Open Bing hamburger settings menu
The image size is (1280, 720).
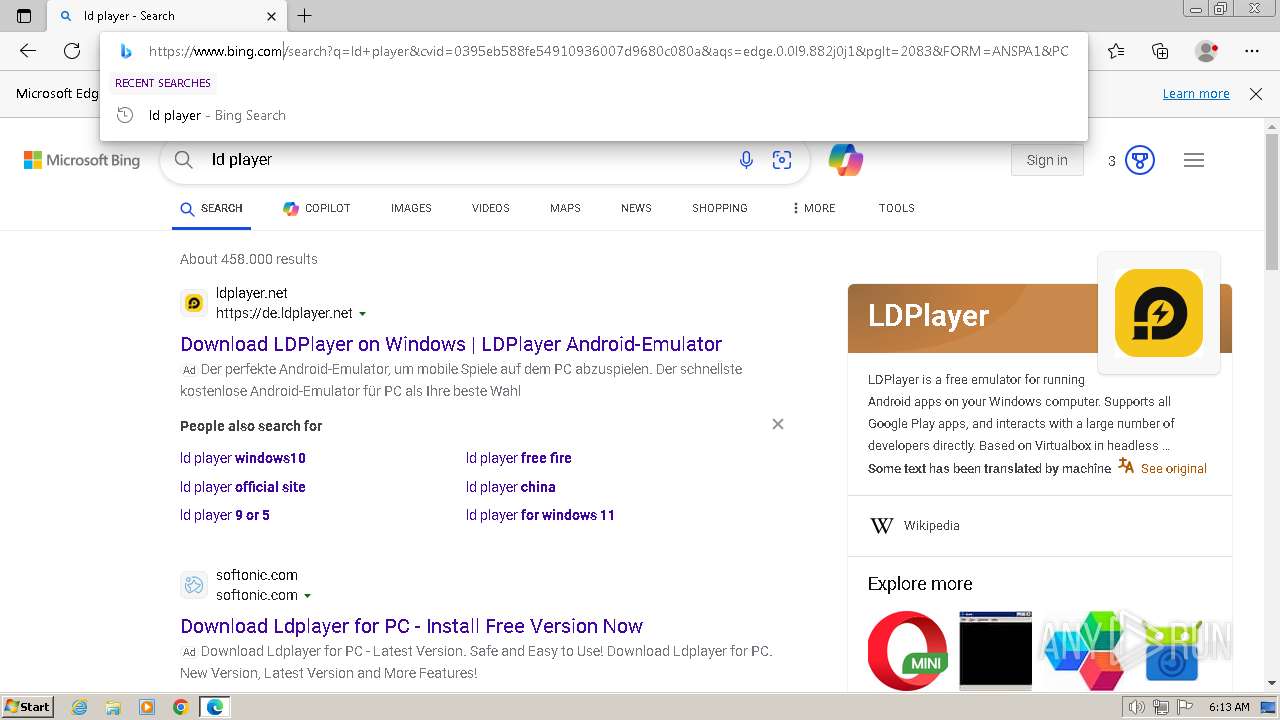click(x=1194, y=160)
